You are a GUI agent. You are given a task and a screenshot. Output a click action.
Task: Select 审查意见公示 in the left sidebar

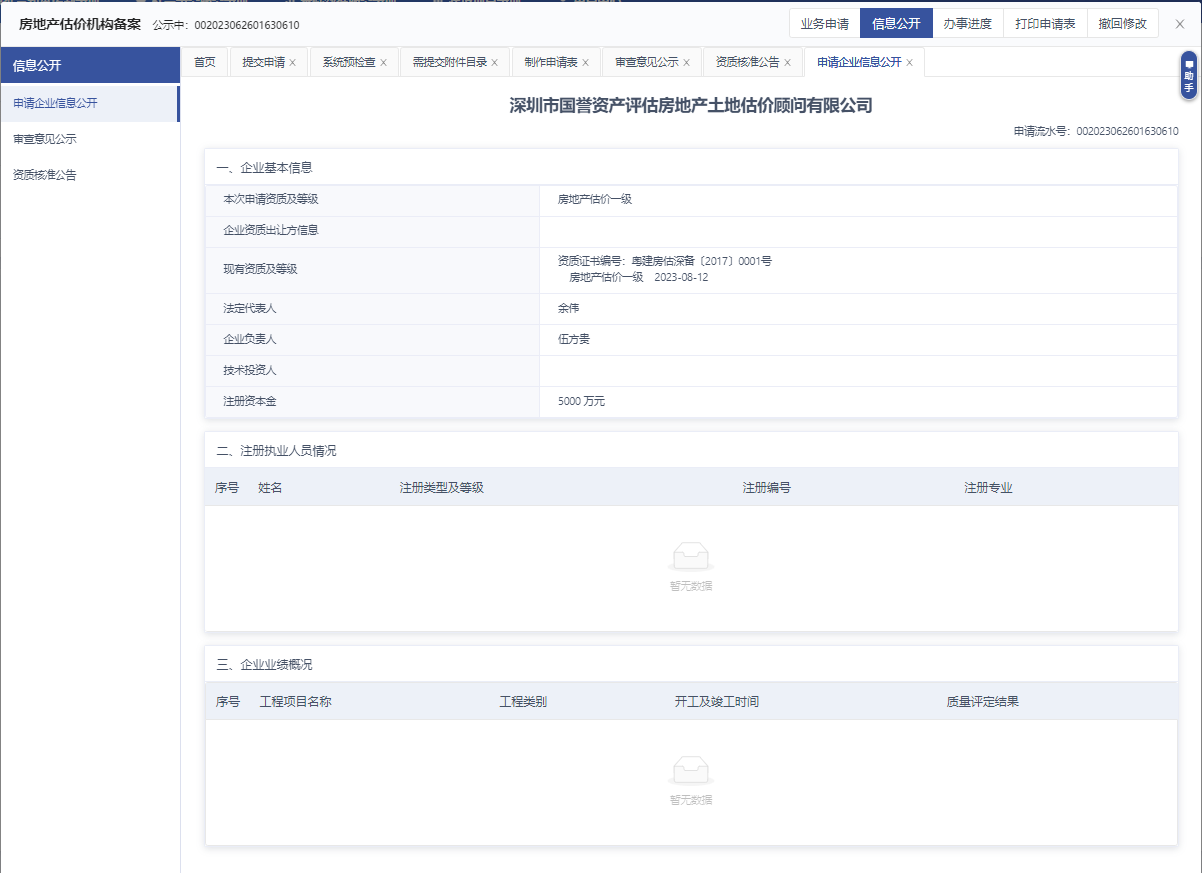45,139
